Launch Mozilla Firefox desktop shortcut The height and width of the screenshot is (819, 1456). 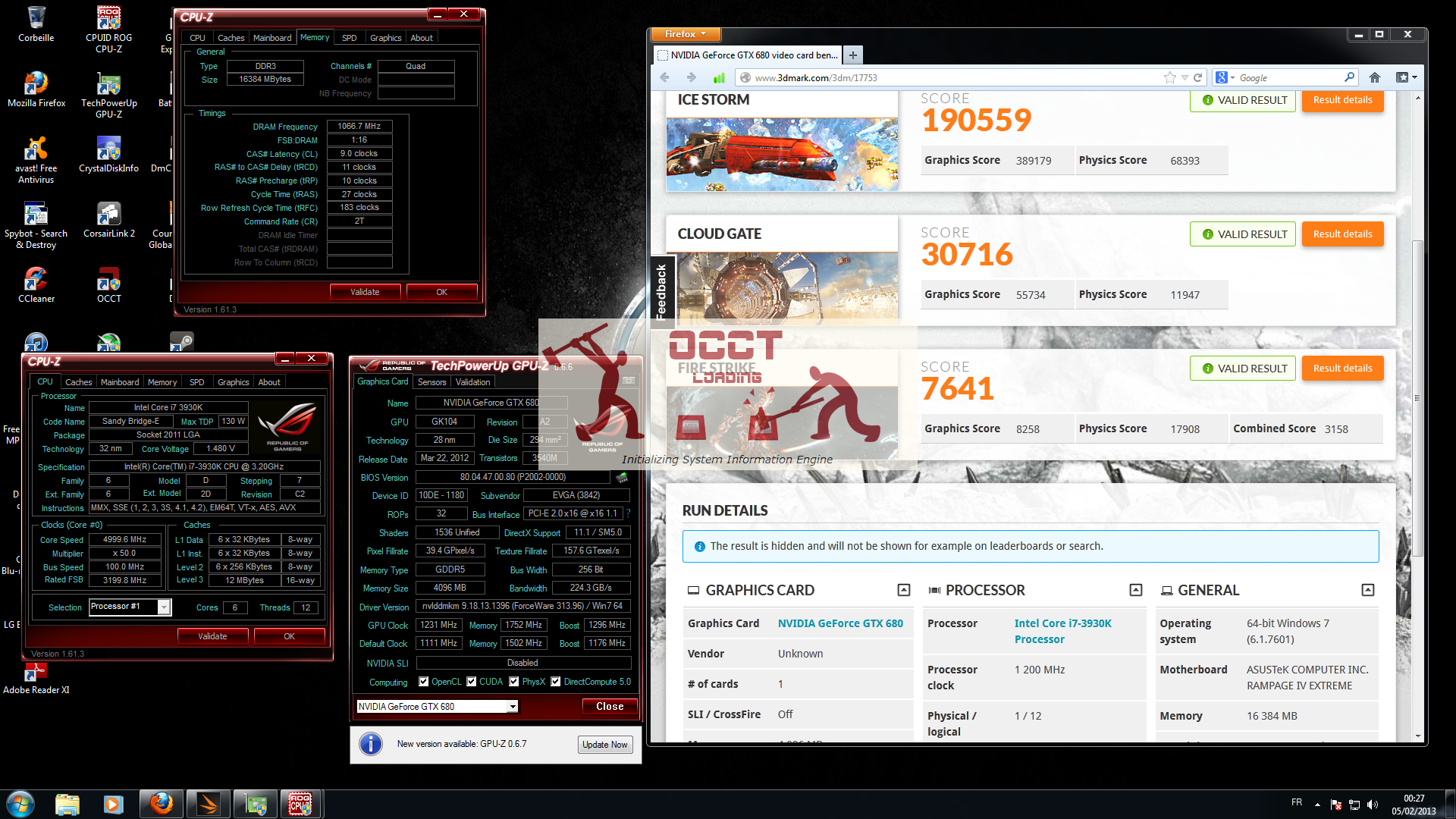click(36, 89)
